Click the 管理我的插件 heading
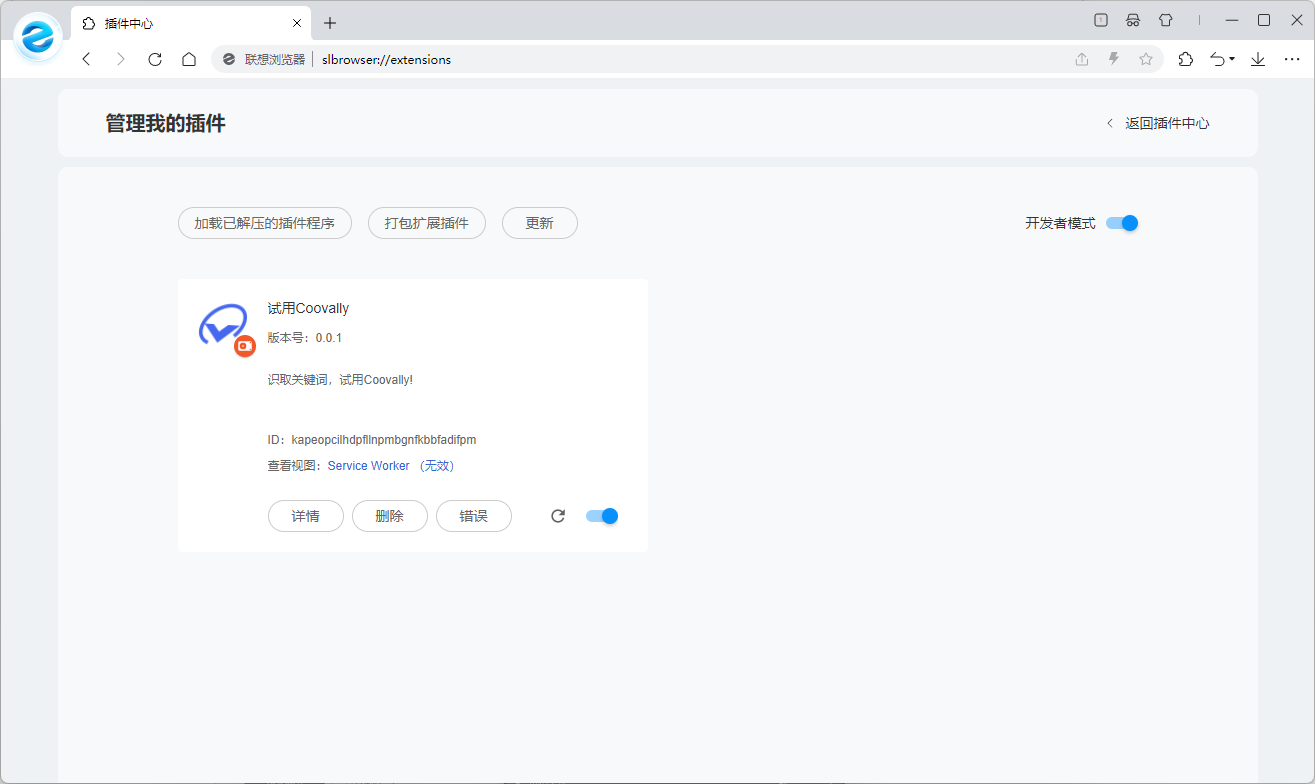 coord(166,123)
